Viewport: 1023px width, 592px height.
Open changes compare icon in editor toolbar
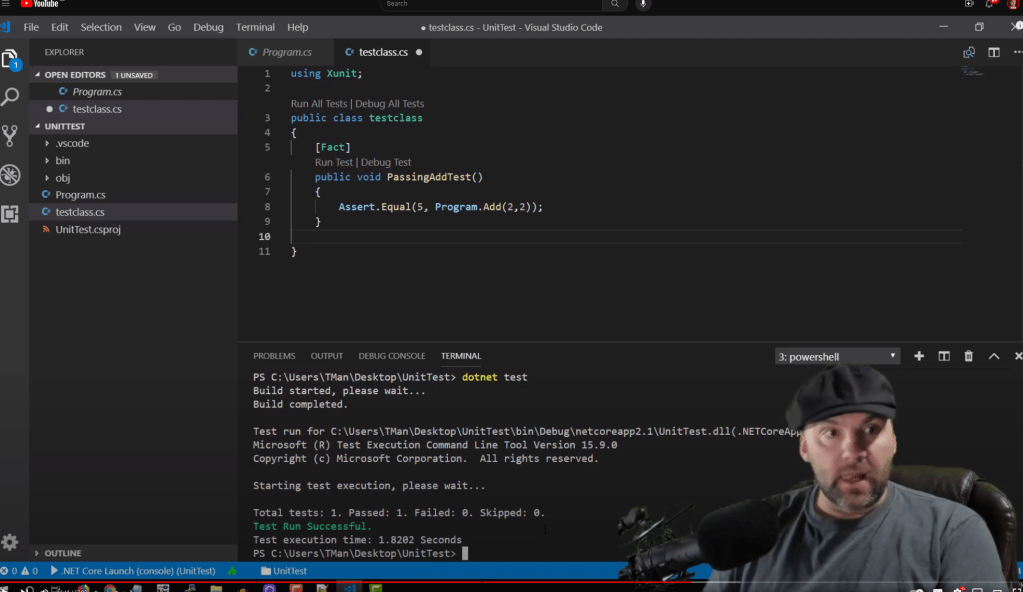click(x=969, y=52)
